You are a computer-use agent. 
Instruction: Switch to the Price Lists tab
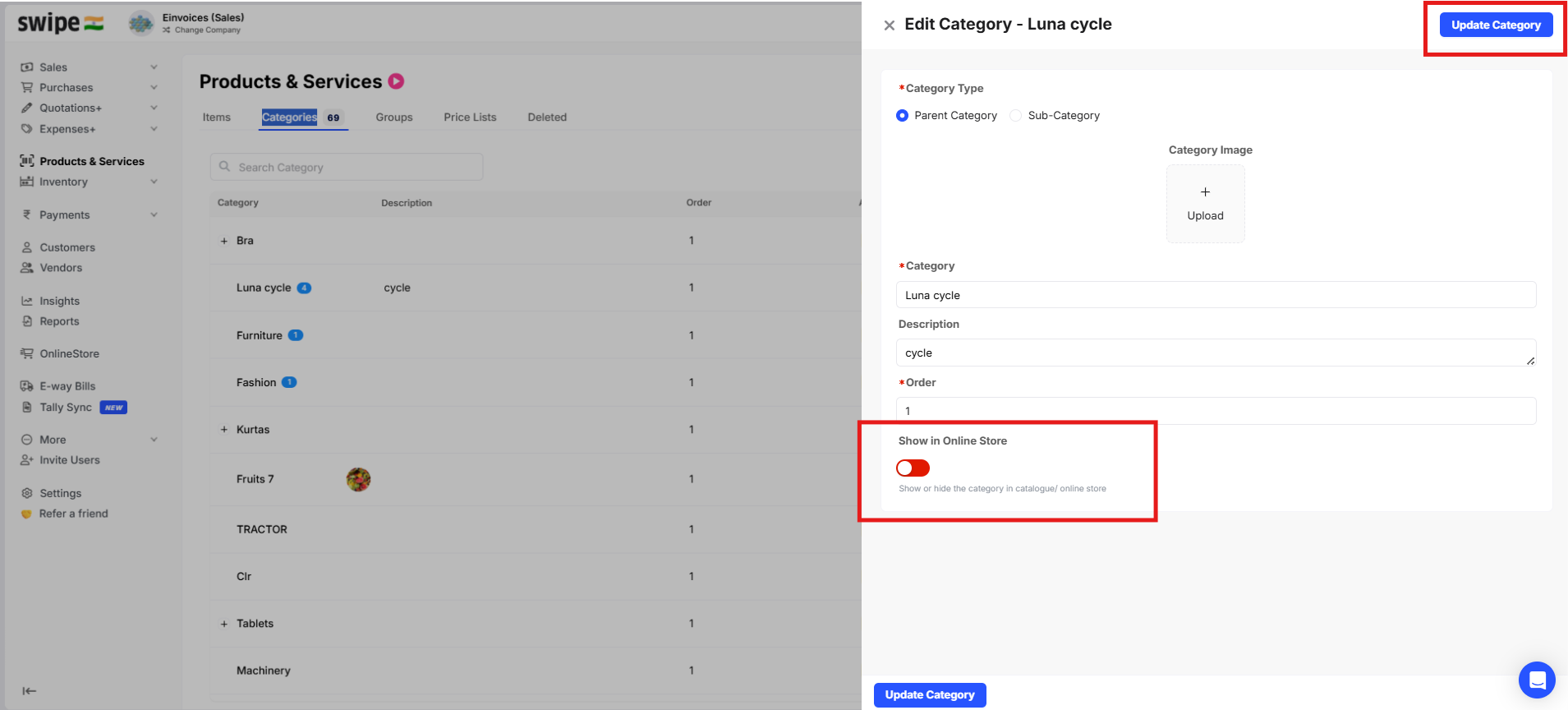point(470,118)
